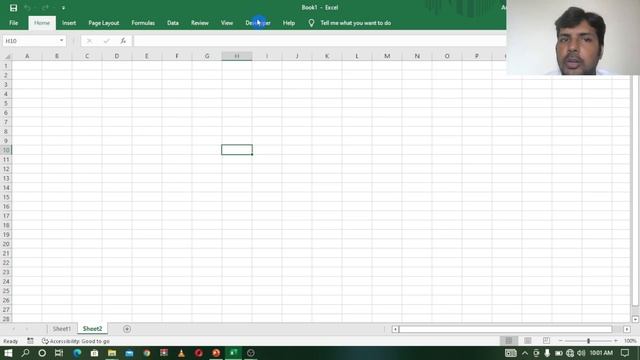Click the Redo arrow in quick access toolbar

(x=45, y=8)
